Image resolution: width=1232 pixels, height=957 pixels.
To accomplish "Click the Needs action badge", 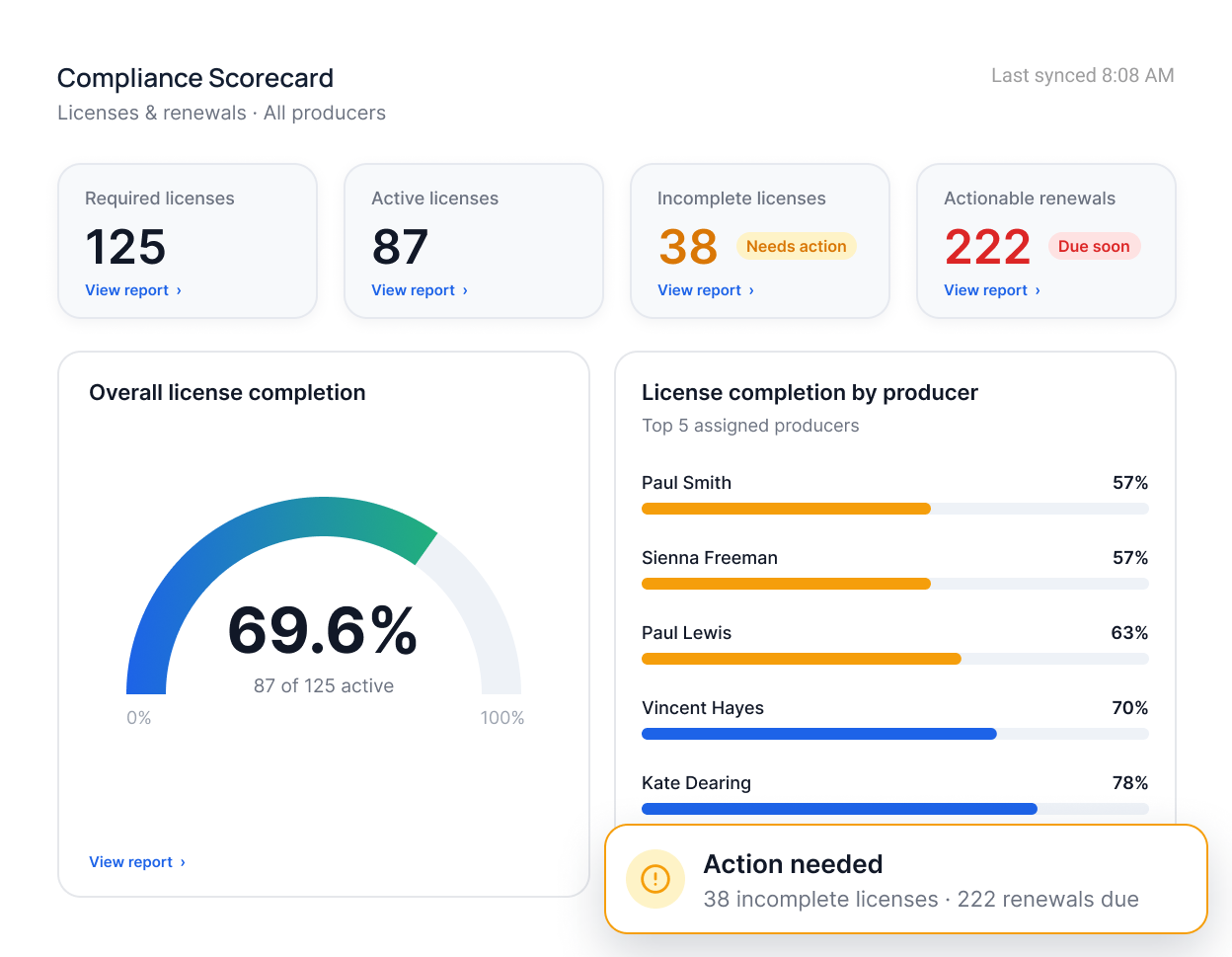I will (x=796, y=247).
